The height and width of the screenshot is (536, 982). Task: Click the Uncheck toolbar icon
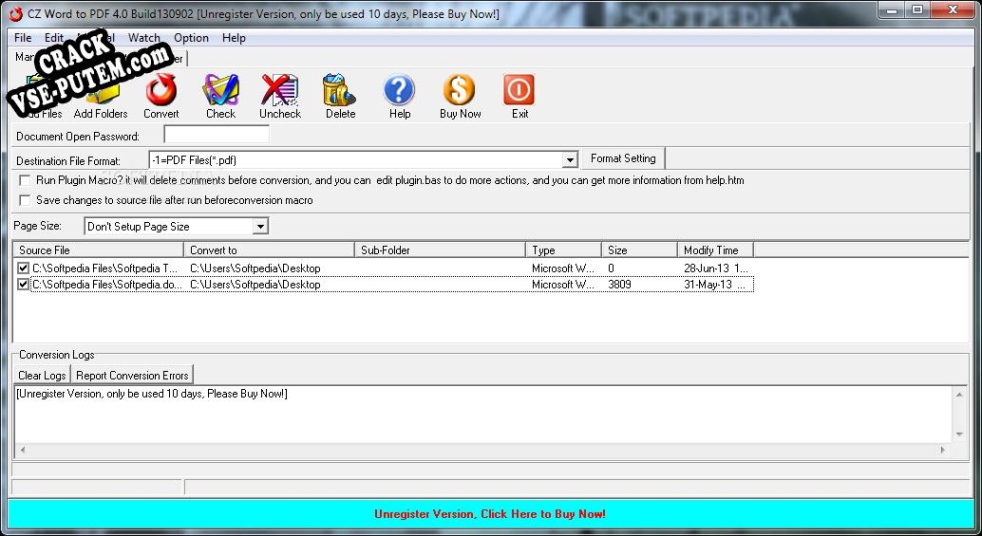[x=280, y=95]
